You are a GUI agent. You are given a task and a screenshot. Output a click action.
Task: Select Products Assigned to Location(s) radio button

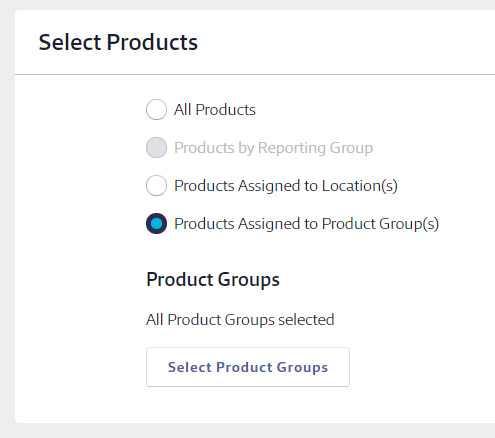156,185
